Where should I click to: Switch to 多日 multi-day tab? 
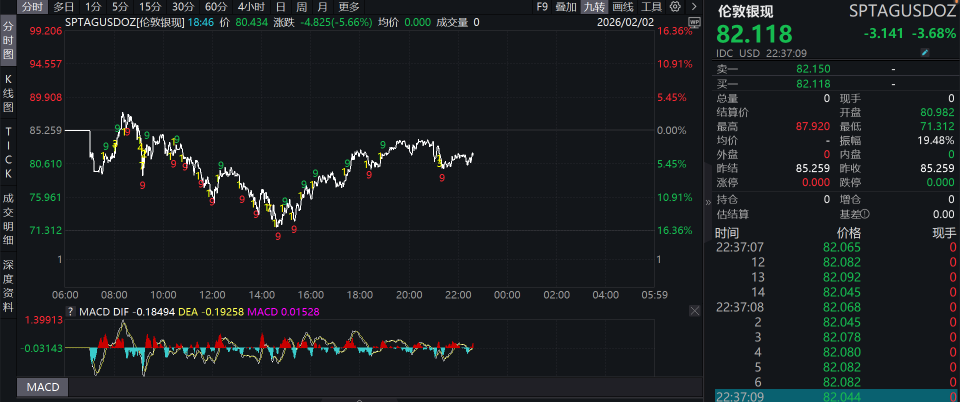click(x=64, y=7)
